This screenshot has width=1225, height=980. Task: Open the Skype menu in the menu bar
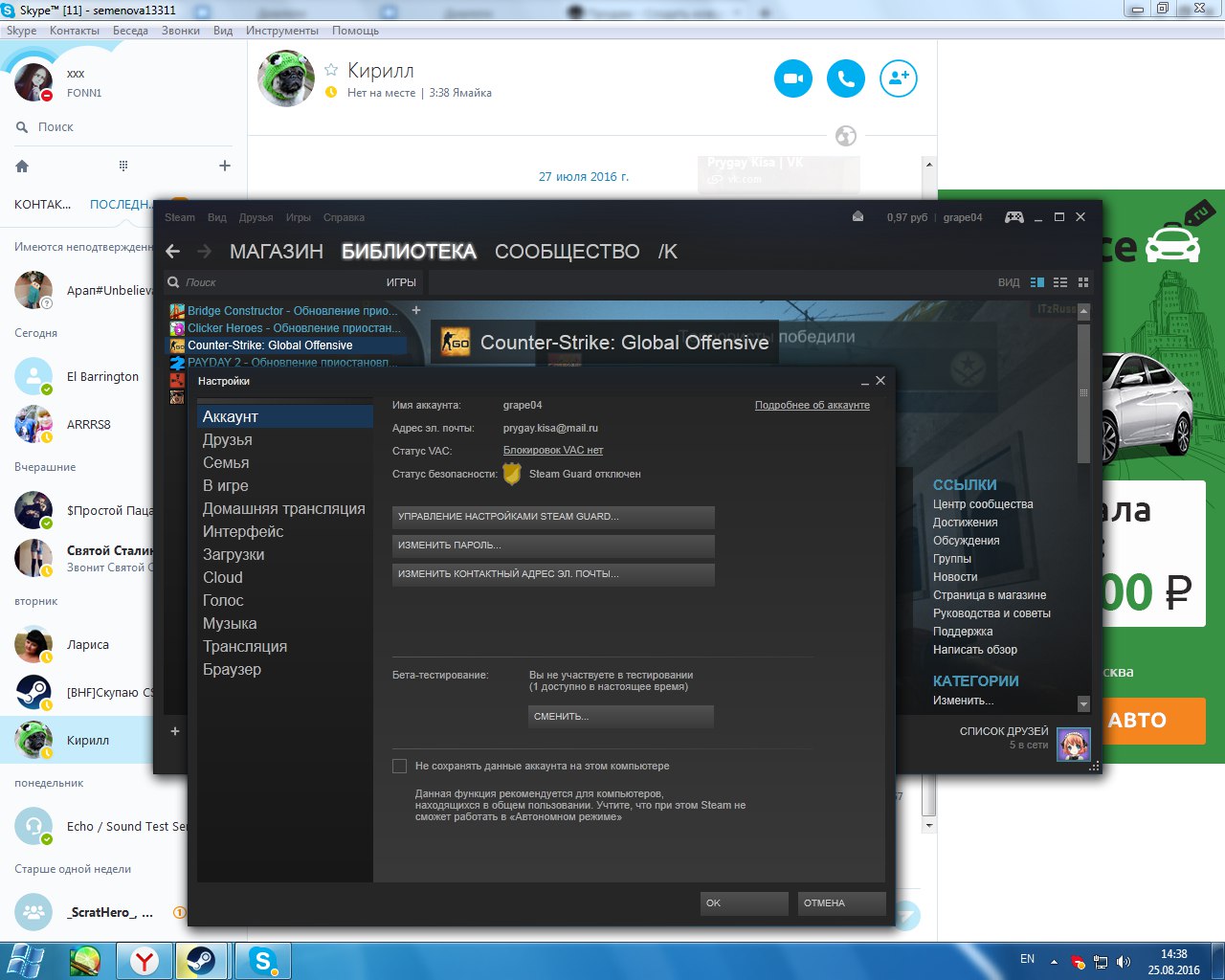22,31
